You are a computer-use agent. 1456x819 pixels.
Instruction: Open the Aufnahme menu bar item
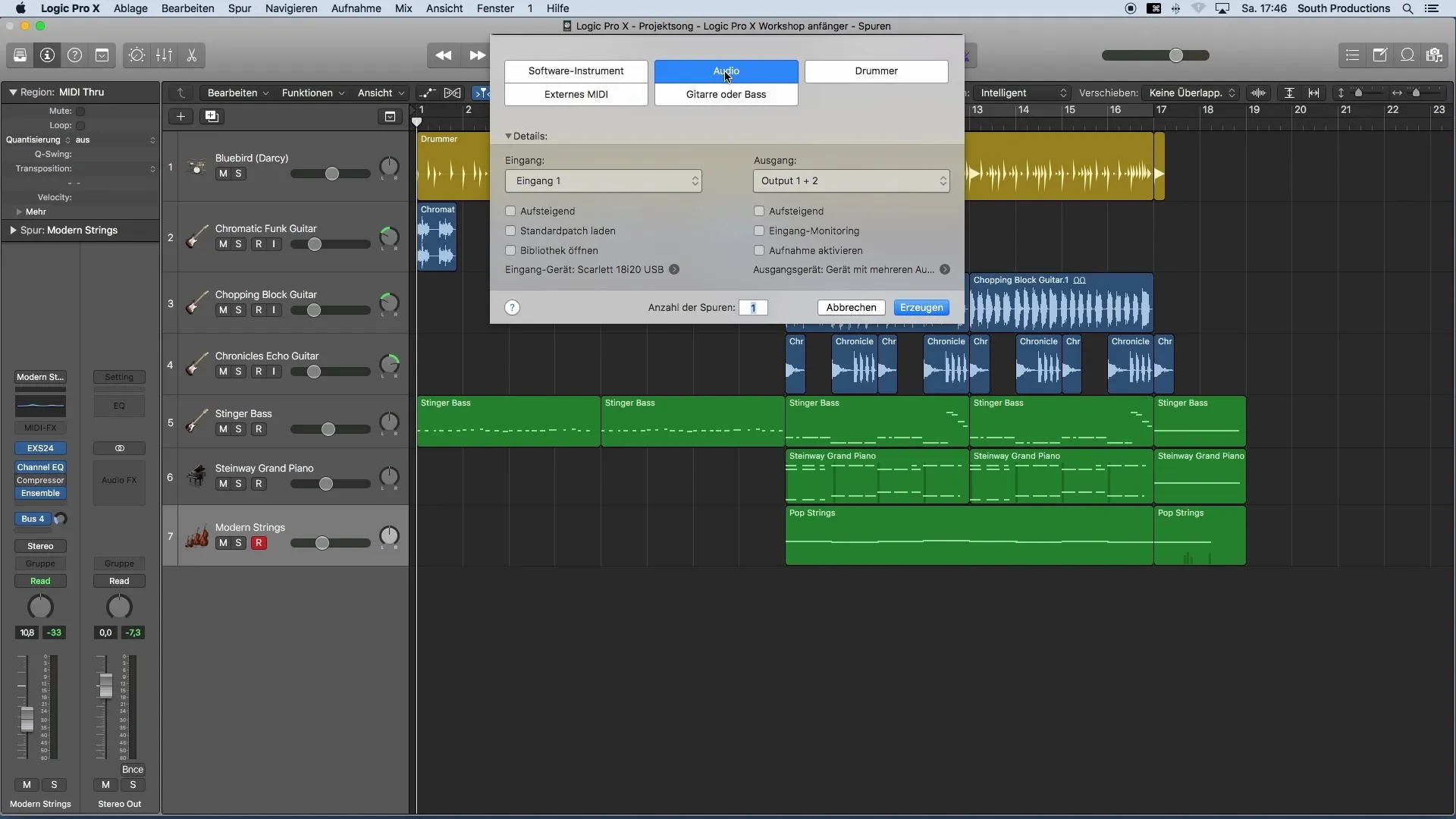pos(355,8)
